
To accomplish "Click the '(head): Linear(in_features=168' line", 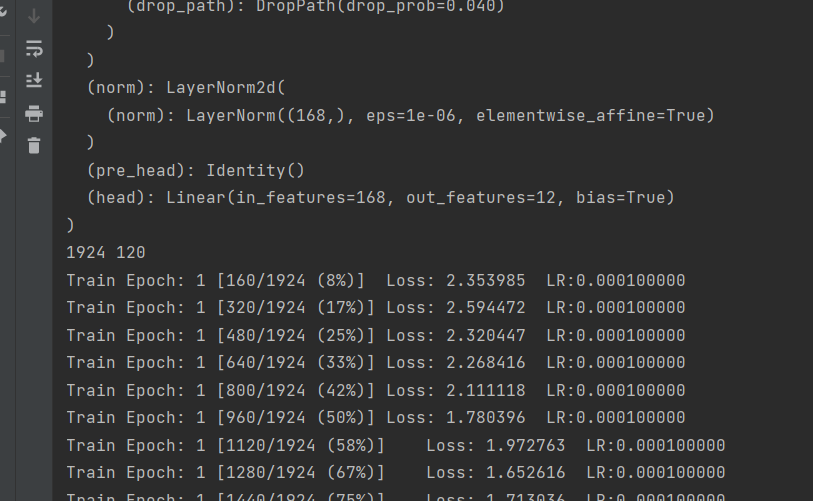I will point(381,198).
